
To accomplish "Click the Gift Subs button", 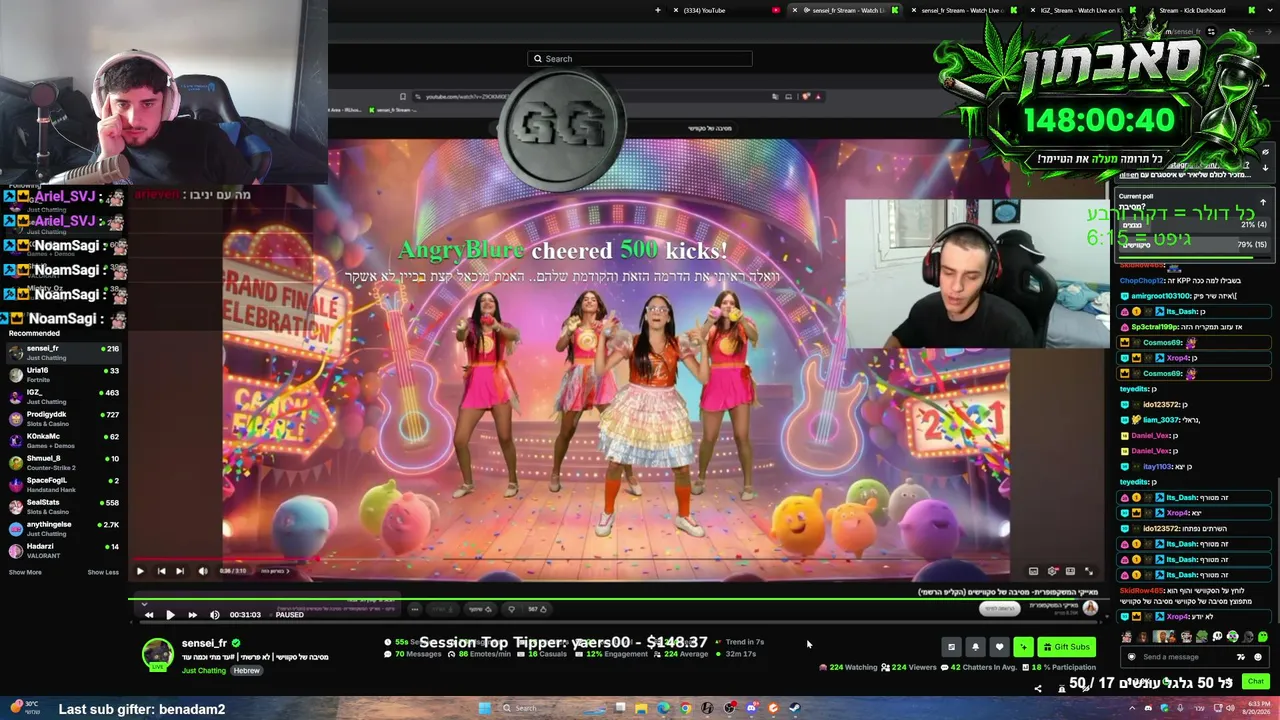I will click(1066, 647).
